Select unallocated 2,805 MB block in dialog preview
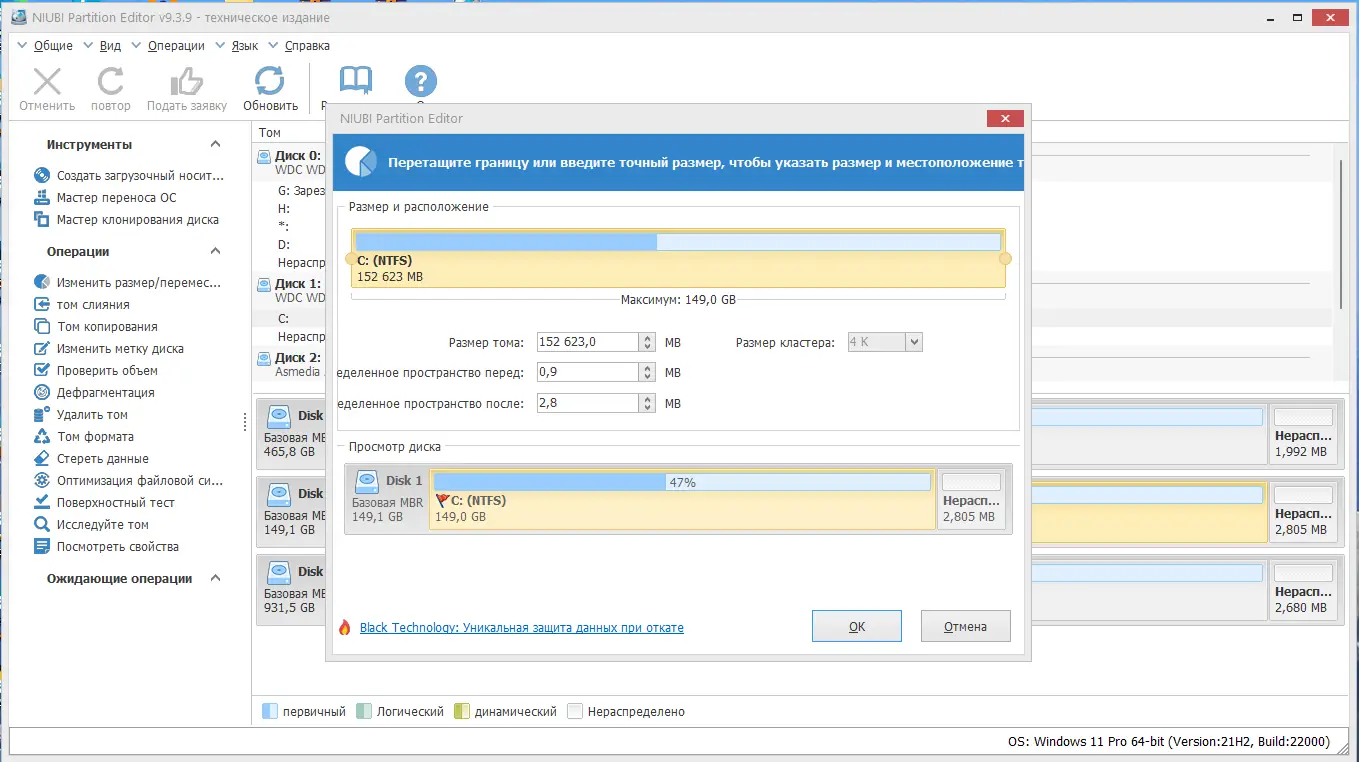1359x762 pixels. click(x=971, y=498)
